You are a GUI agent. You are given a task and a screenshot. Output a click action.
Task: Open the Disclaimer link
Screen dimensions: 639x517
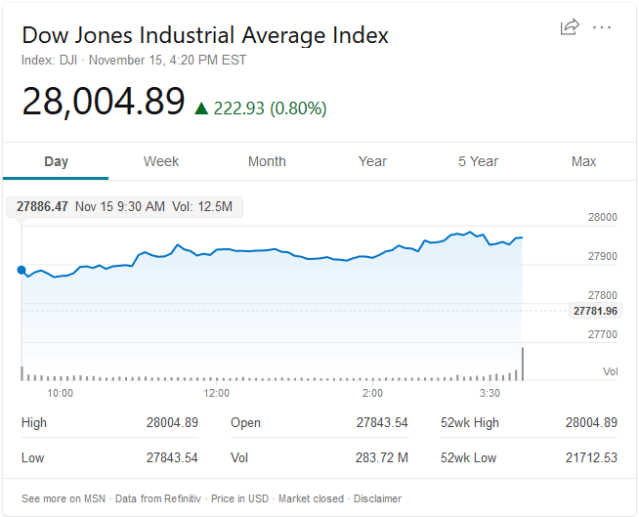point(377,498)
